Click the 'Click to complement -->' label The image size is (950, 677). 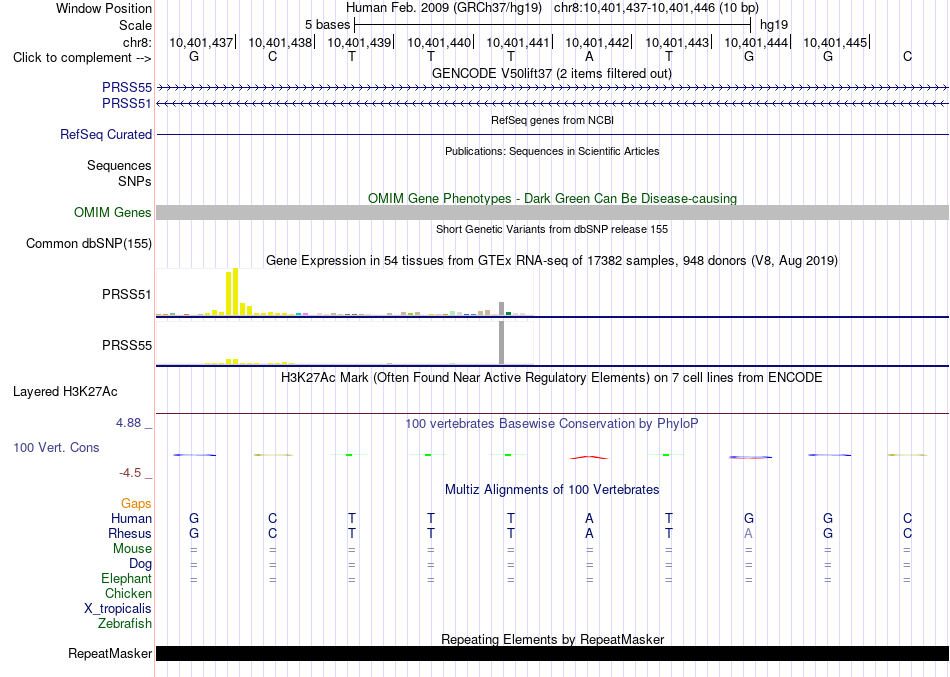82,58
